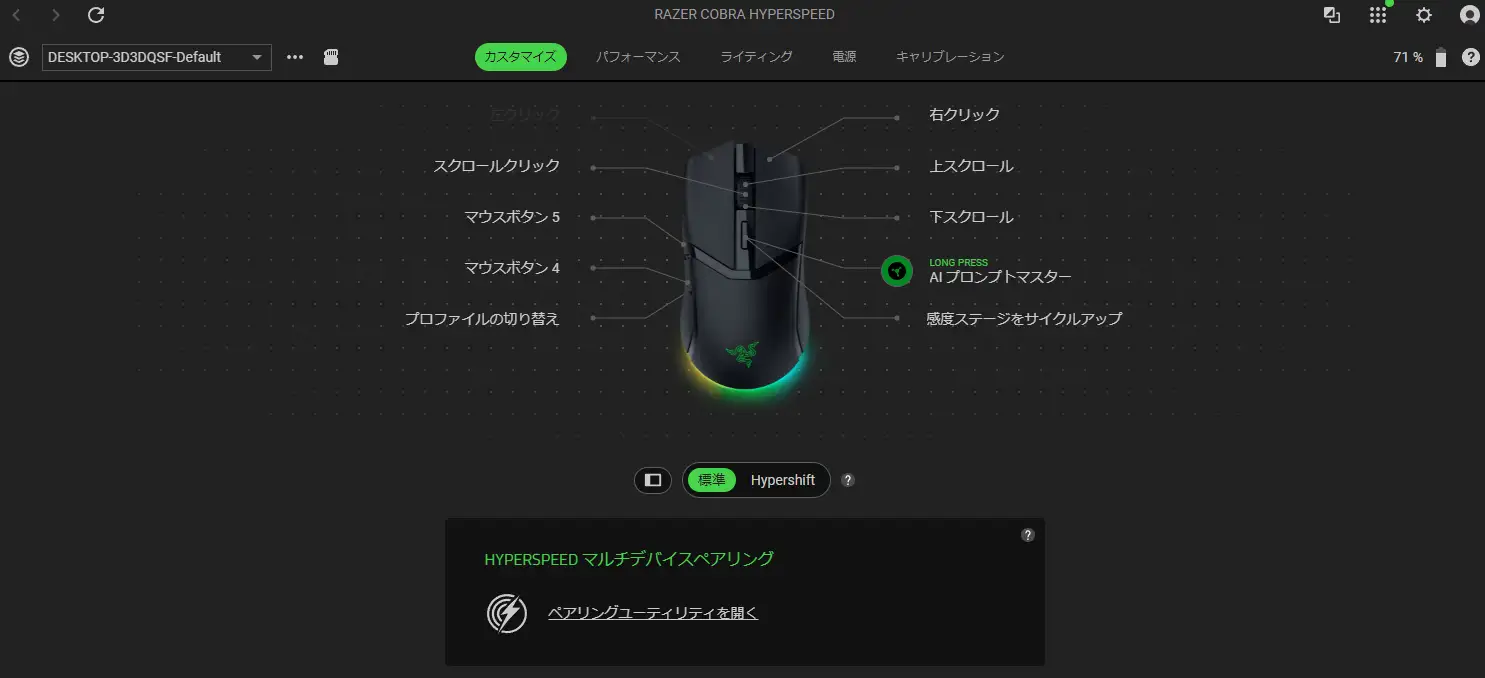Switch to Hypershift mode
This screenshot has height=678, width=1485.
[x=783, y=480]
